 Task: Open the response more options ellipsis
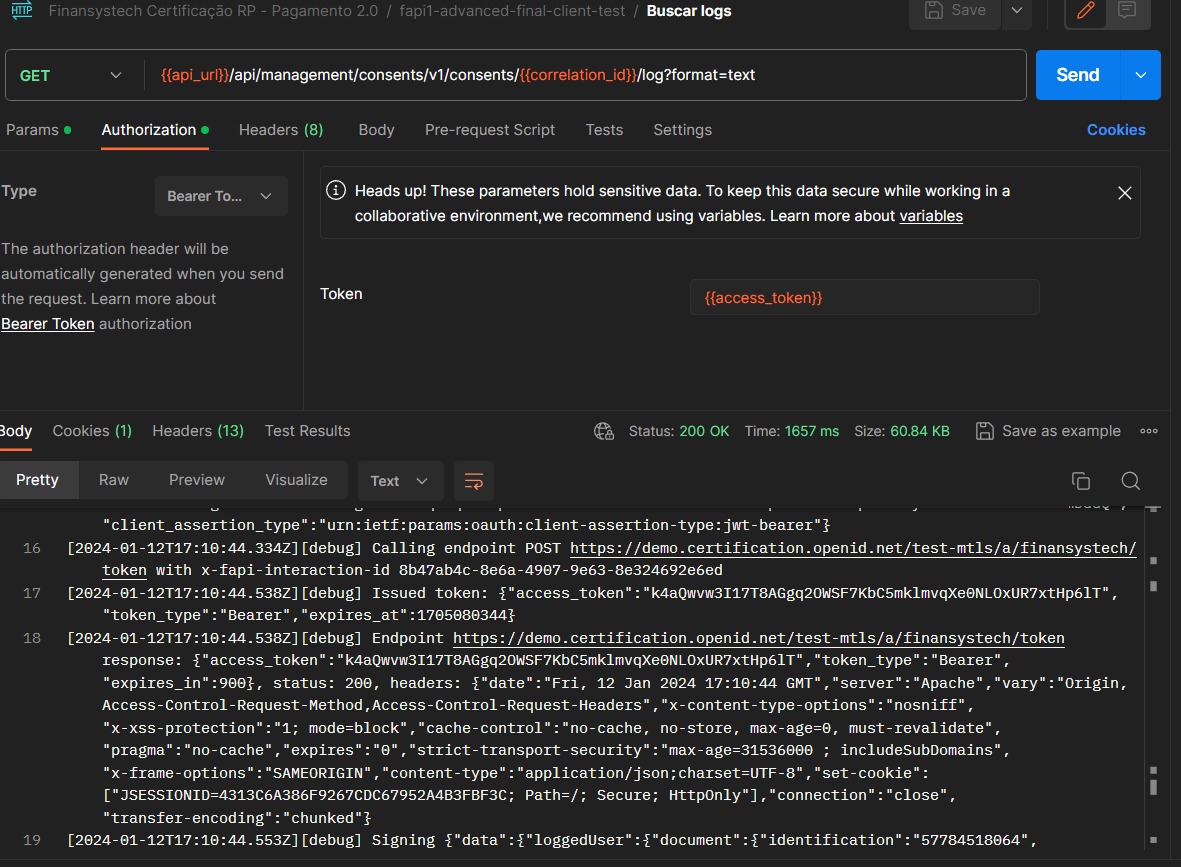(x=1149, y=431)
